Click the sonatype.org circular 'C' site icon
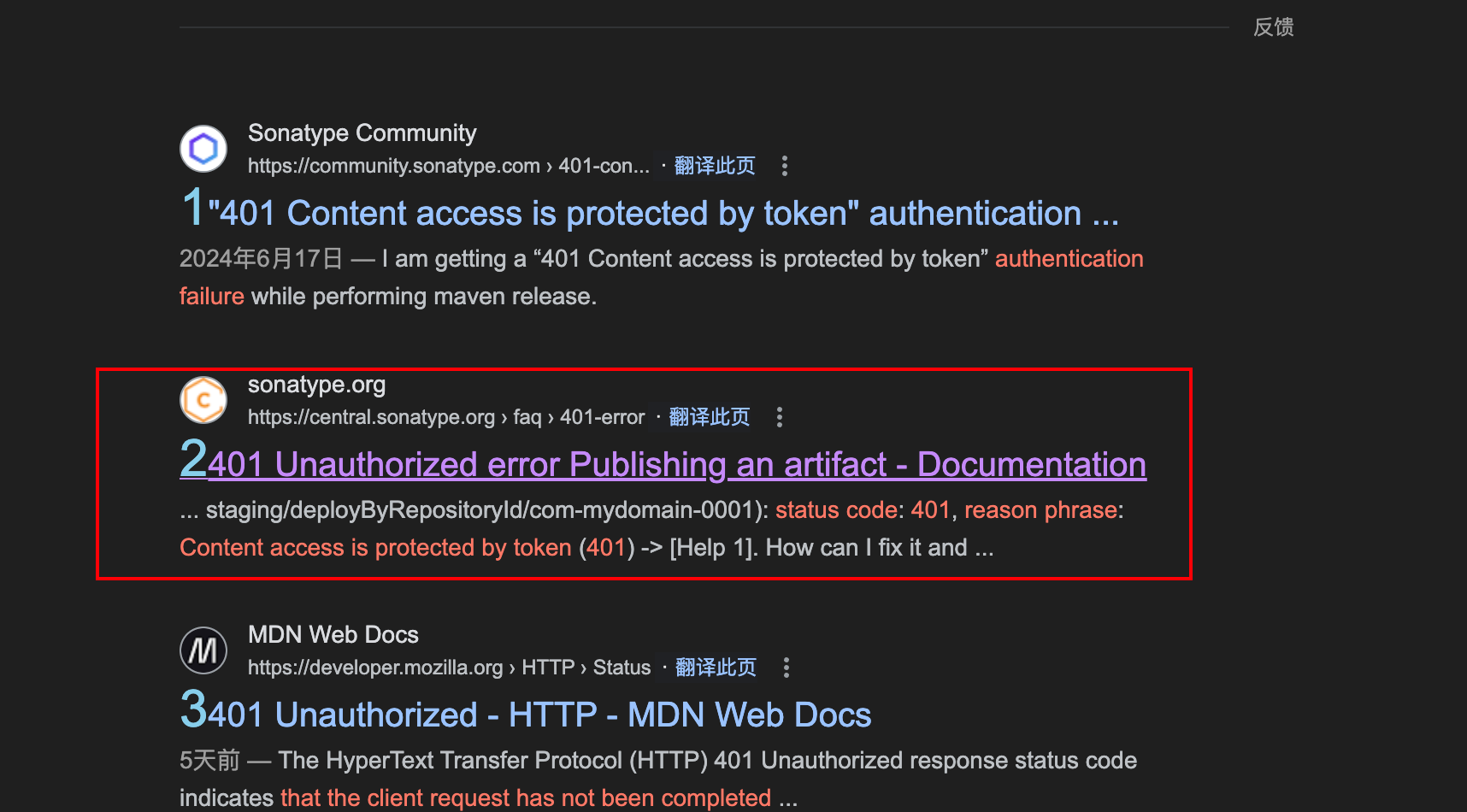This screenshot has width=1467, height=812. pos(203,399)
